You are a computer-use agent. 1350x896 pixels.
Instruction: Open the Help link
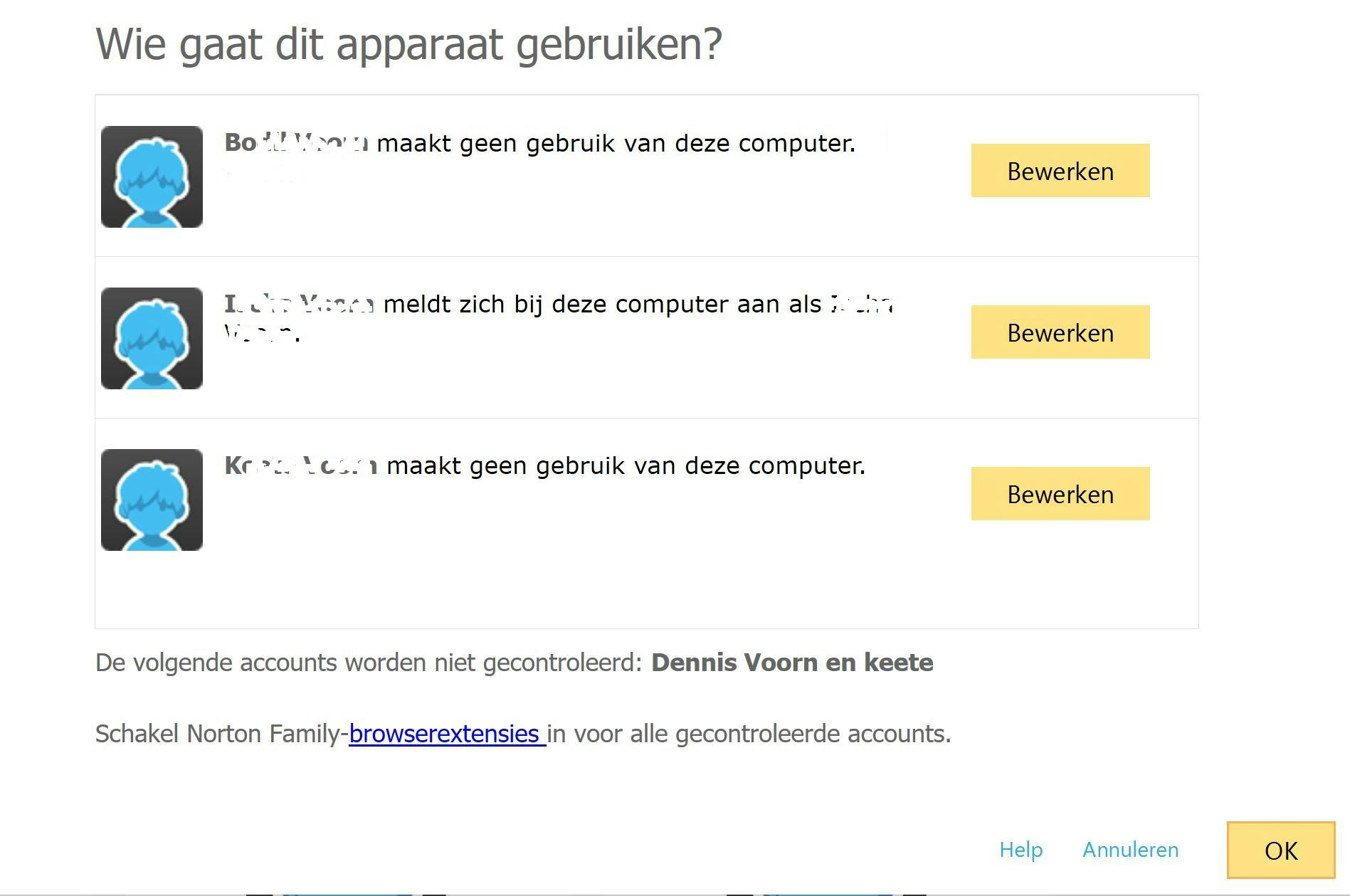pos(1021,850)
